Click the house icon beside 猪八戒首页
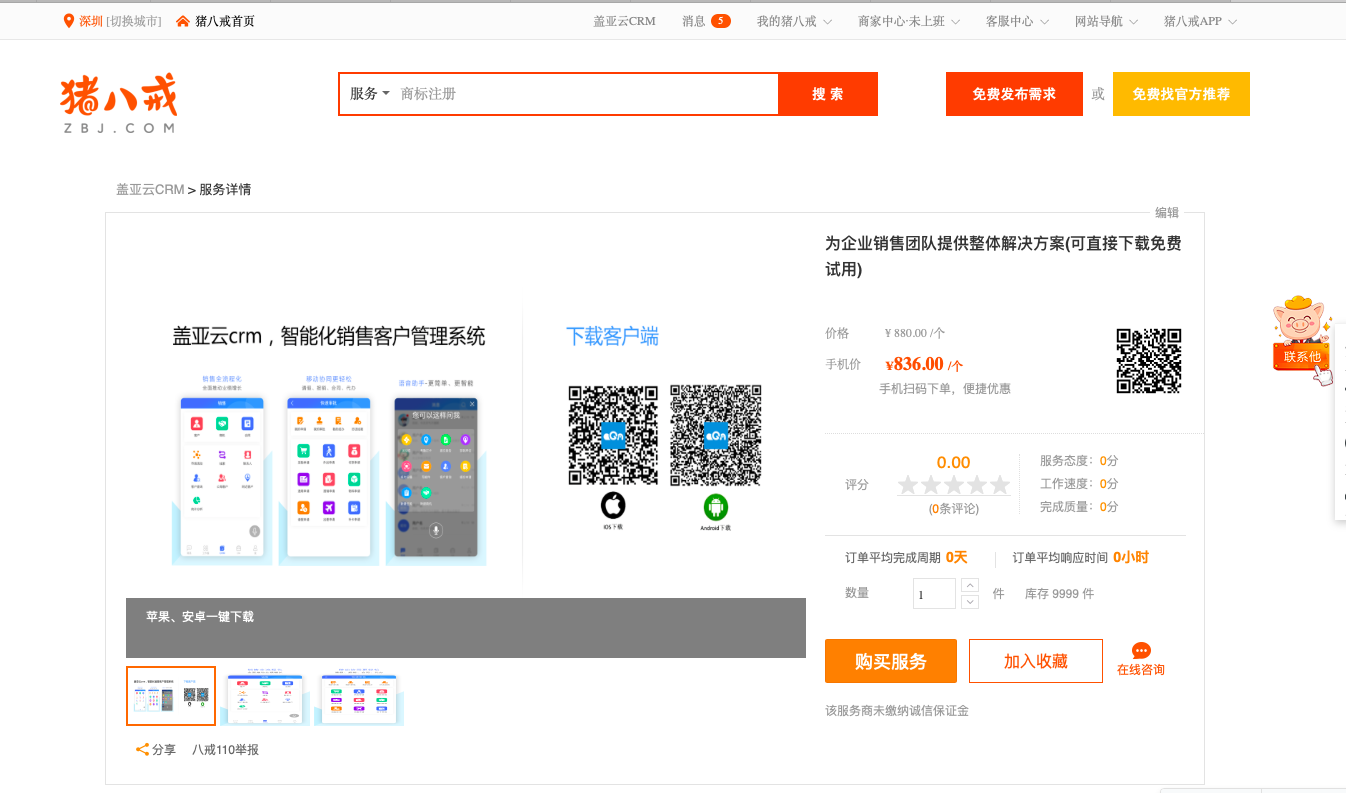 coord(183,21)
